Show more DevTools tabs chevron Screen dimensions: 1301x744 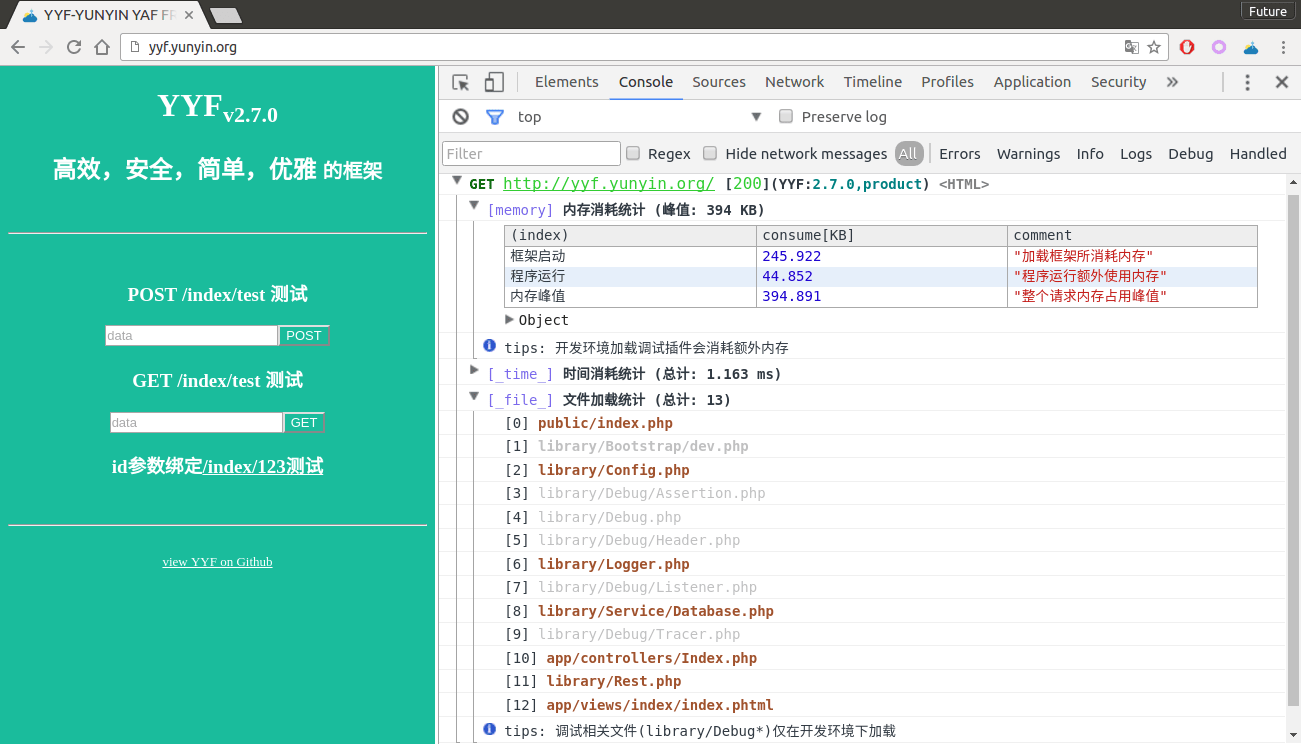pos(1172,82)
